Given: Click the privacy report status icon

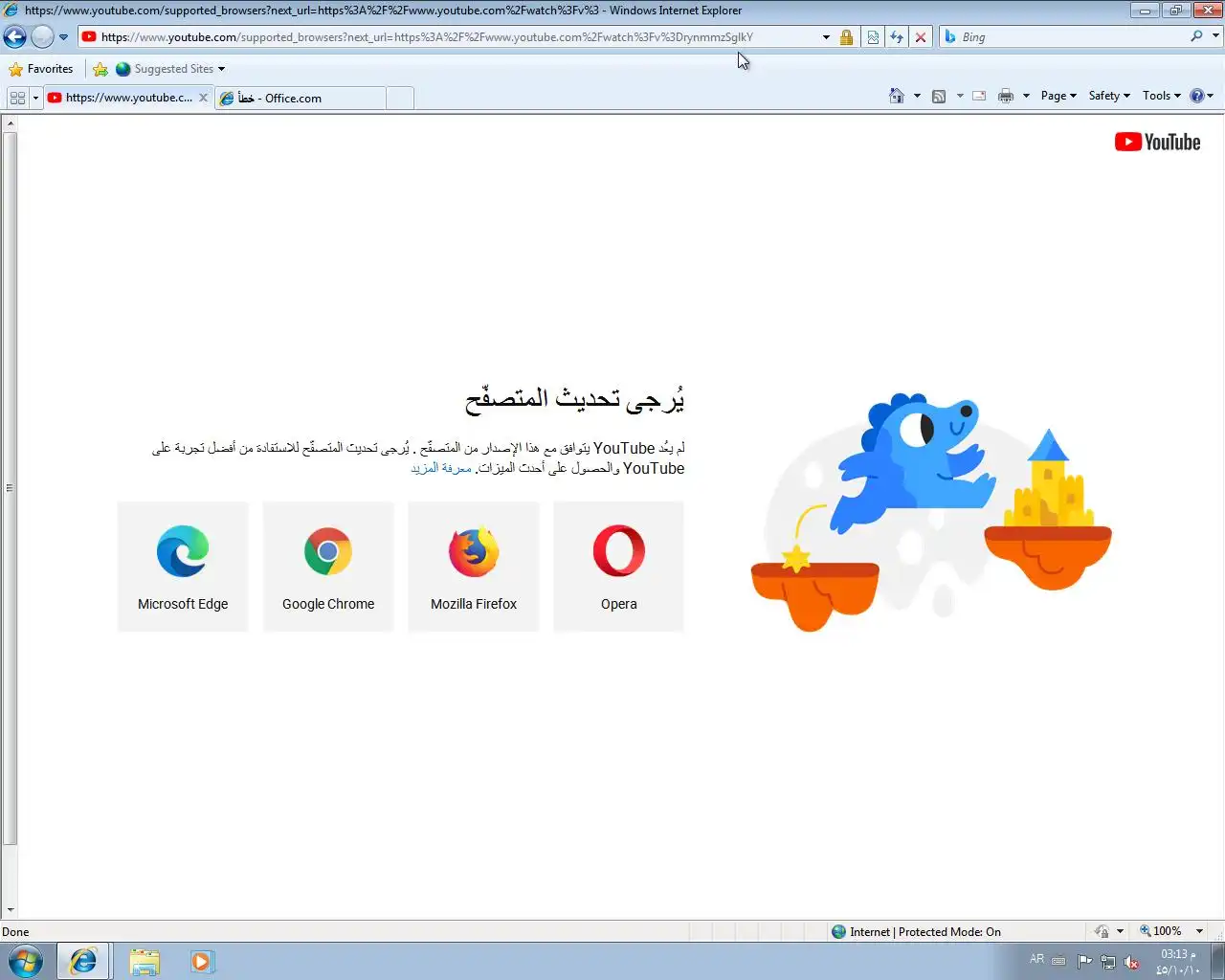Looking at the screenshot, I should [x=1102, y=931].
